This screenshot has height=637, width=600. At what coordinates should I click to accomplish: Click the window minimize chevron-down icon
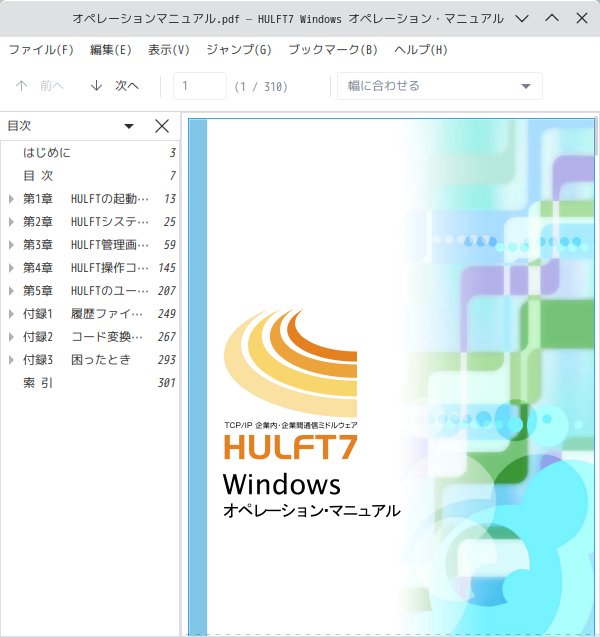pos(522,18)
